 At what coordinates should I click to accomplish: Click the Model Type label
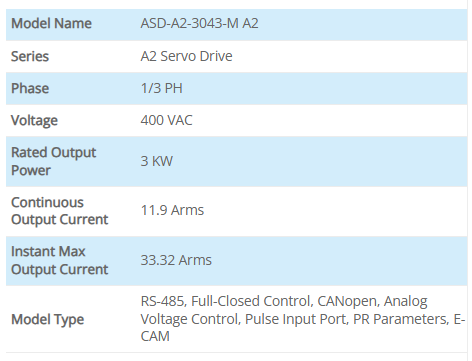[48, 320]
